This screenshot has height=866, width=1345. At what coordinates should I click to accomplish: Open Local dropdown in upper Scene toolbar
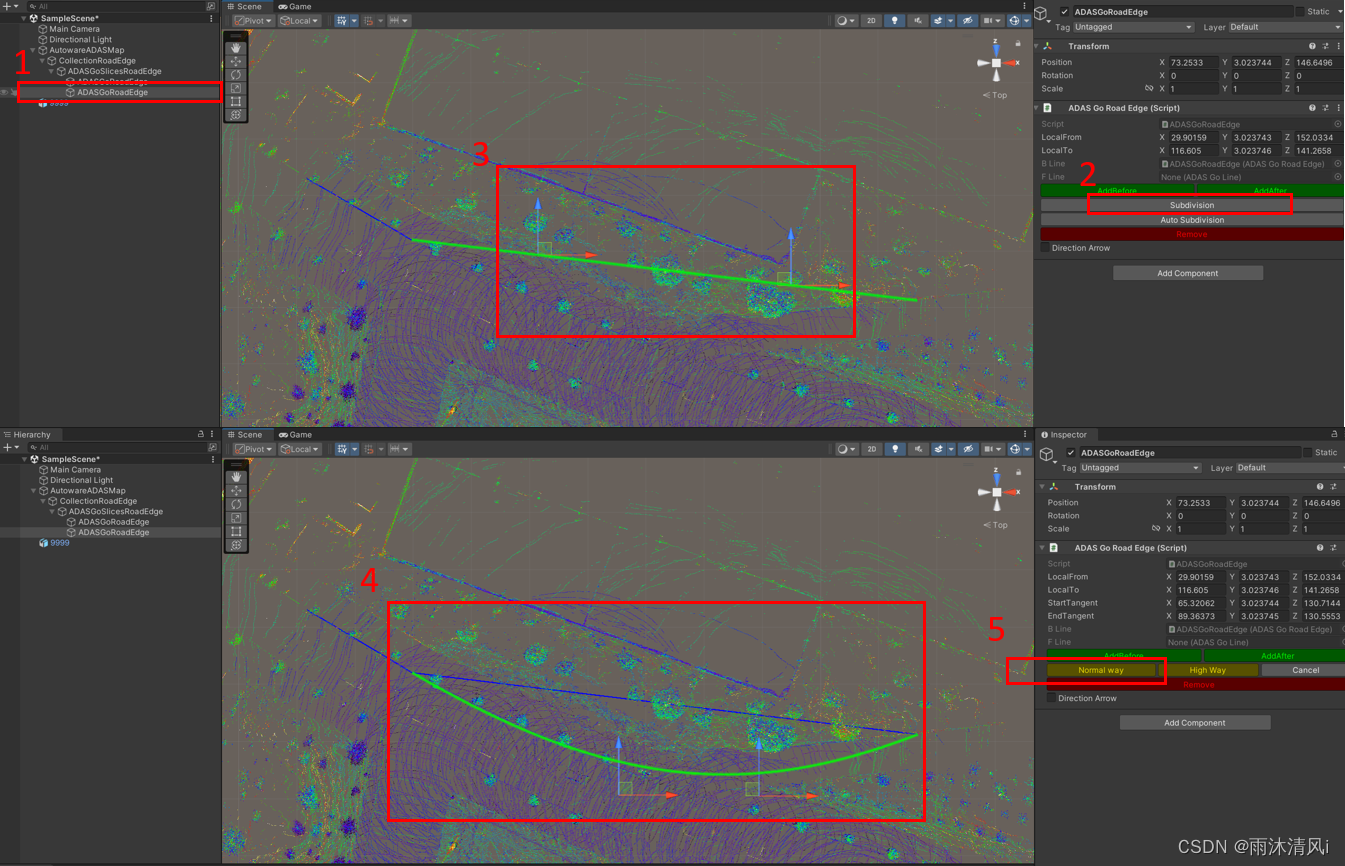[299, 20]
